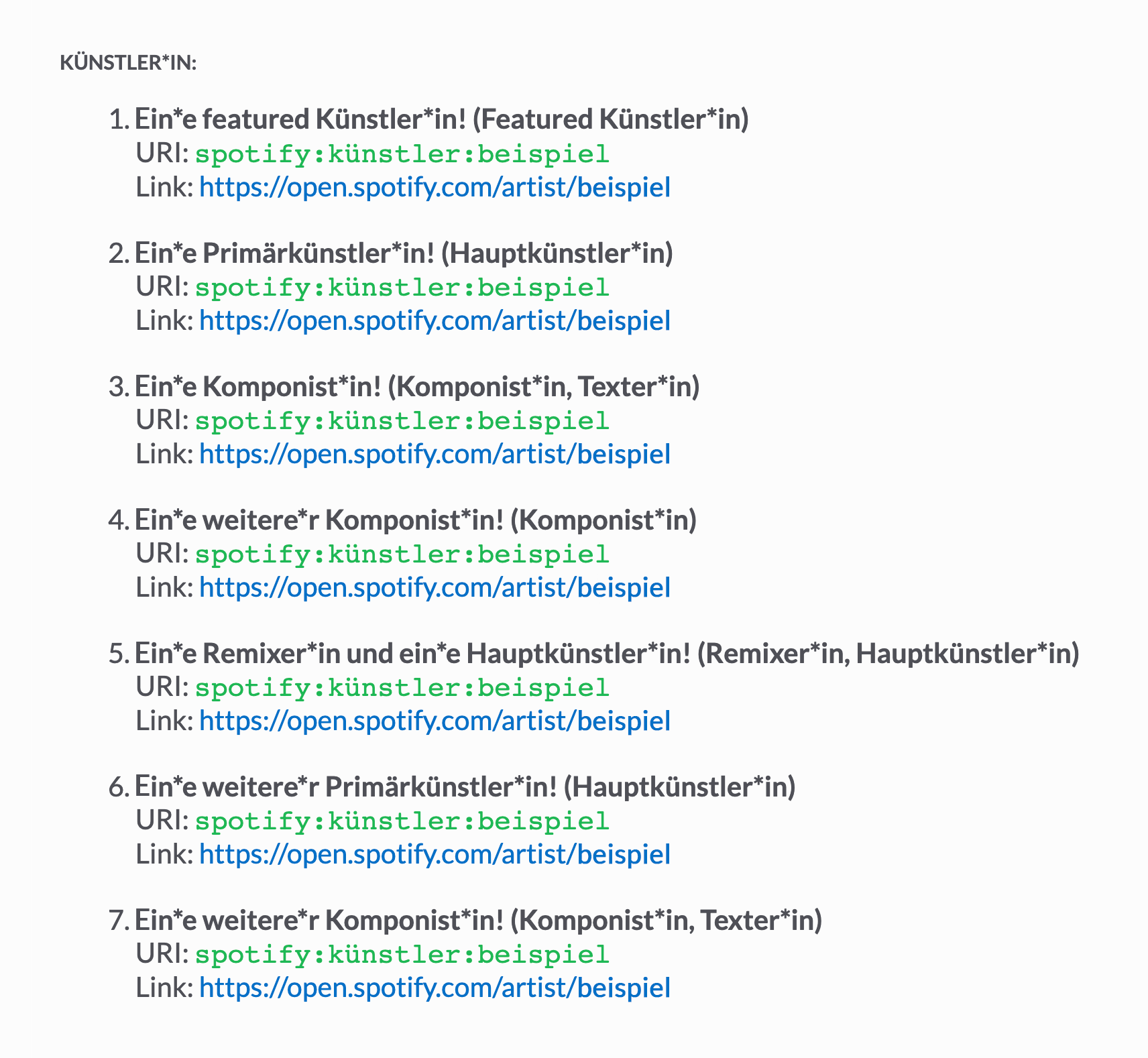The image size is (1148, 1058).
Task: Click the 'Ein*e Primärkünstler*in!' title
Action: pos(285,253)
